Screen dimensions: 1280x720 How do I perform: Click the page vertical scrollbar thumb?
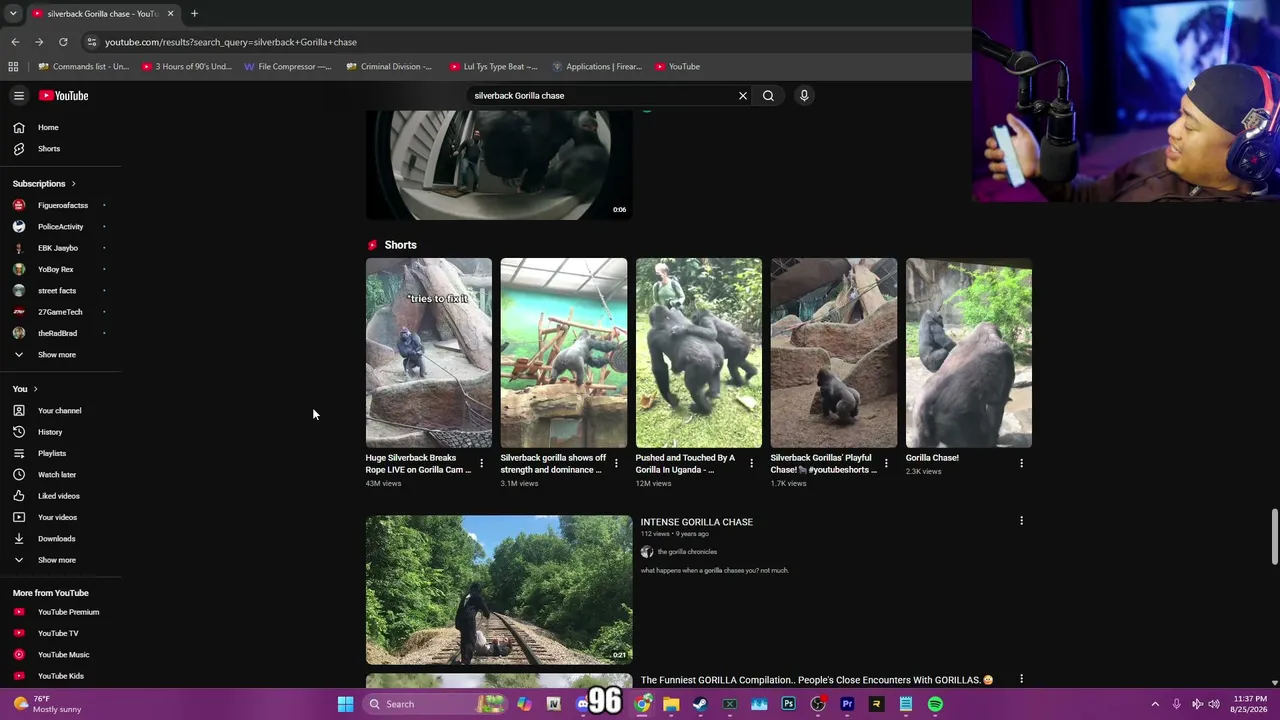coord(1274,538)
